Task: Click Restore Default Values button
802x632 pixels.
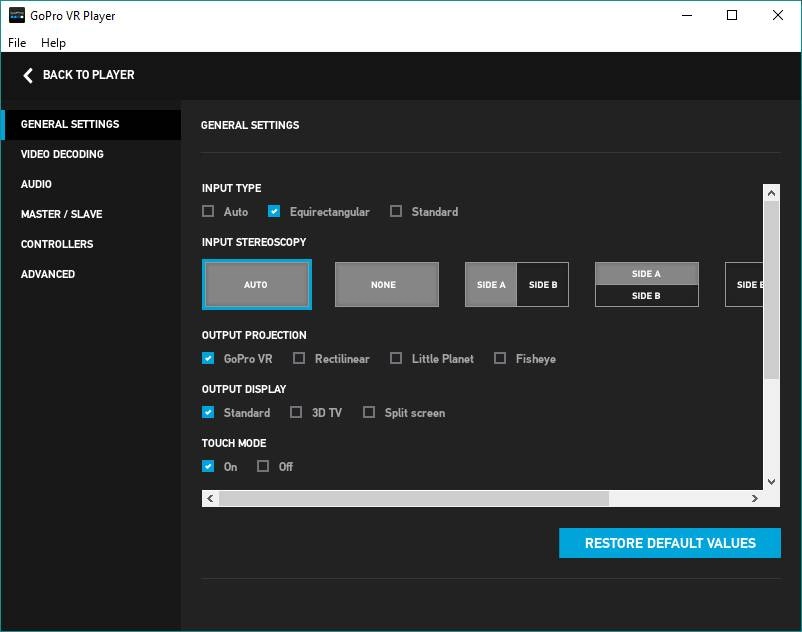Action: (x=670, y=543)
